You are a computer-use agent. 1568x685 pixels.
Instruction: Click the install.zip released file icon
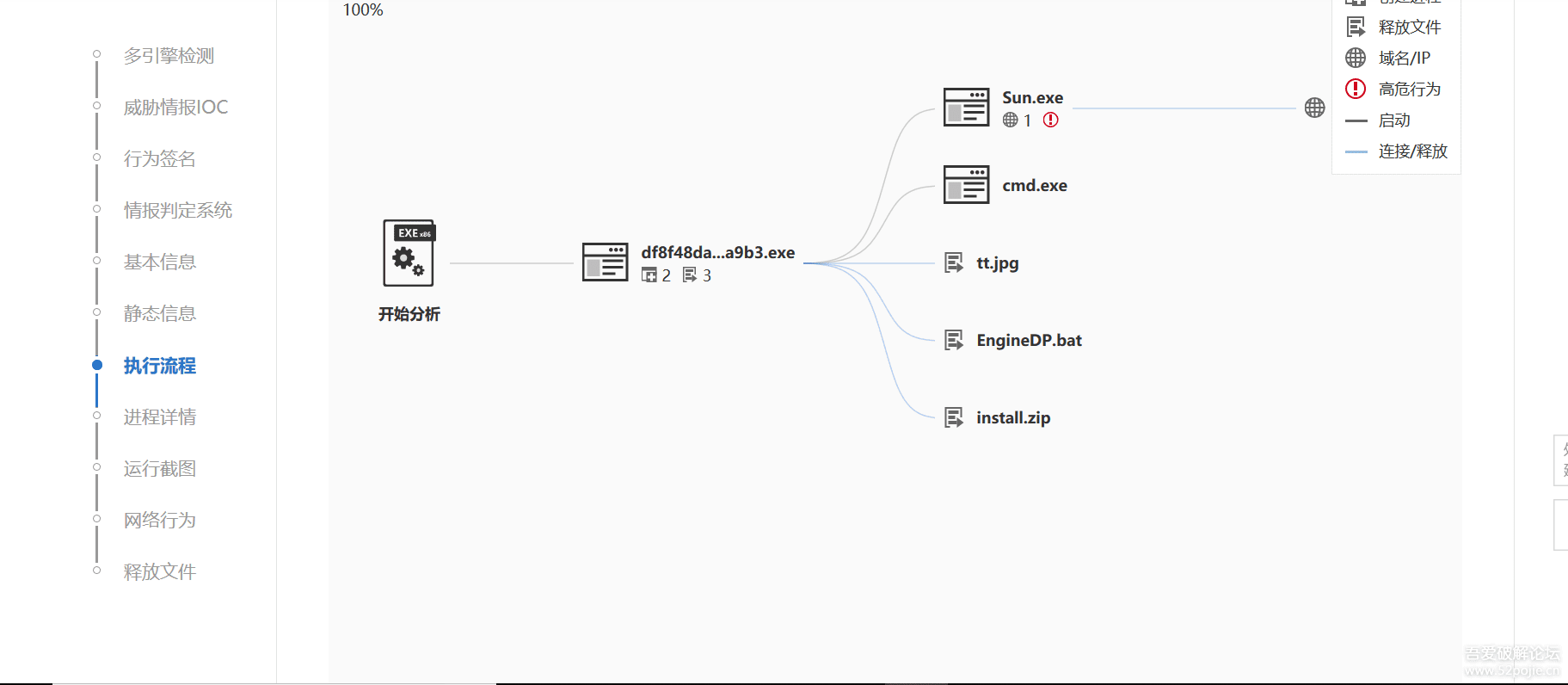[x=954, y=417]
